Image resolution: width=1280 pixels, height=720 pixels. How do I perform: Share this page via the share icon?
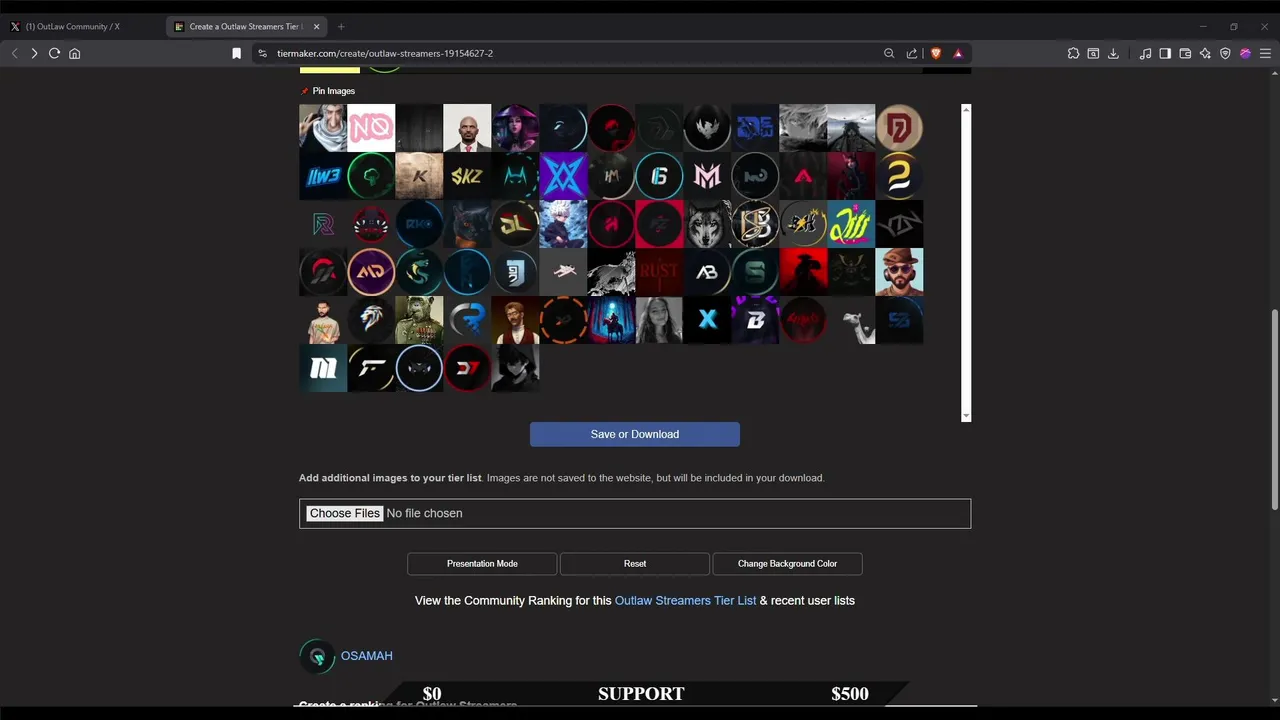click(912, 53)
